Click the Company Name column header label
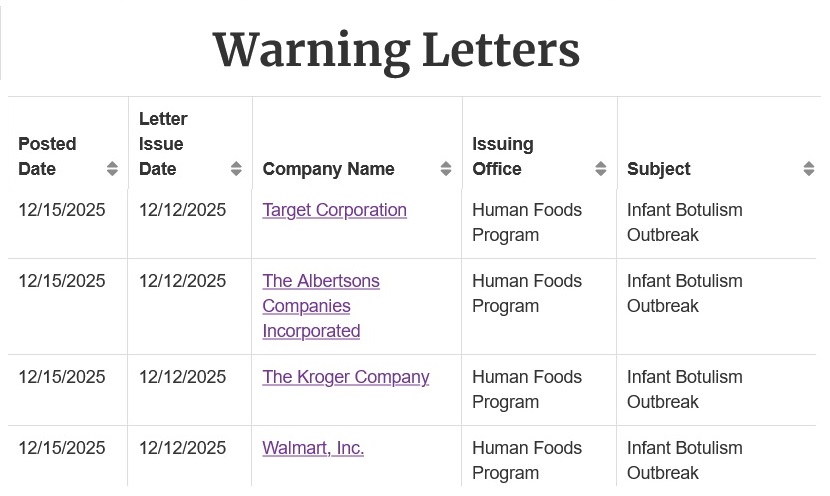Screen dimensions: 830x496 click(x=328, y=169)
